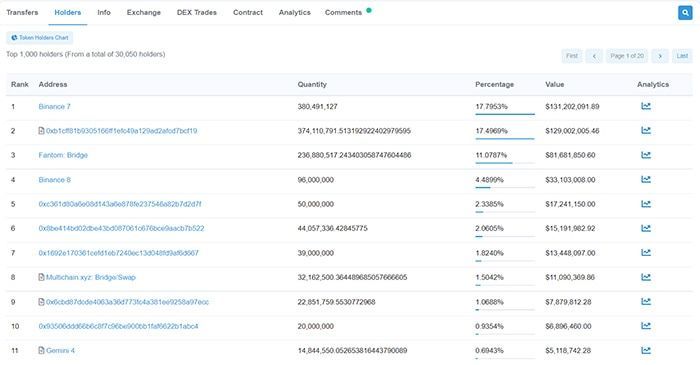Click quantity value 39,000,000
Screen dimensions: 700x365
316,253
